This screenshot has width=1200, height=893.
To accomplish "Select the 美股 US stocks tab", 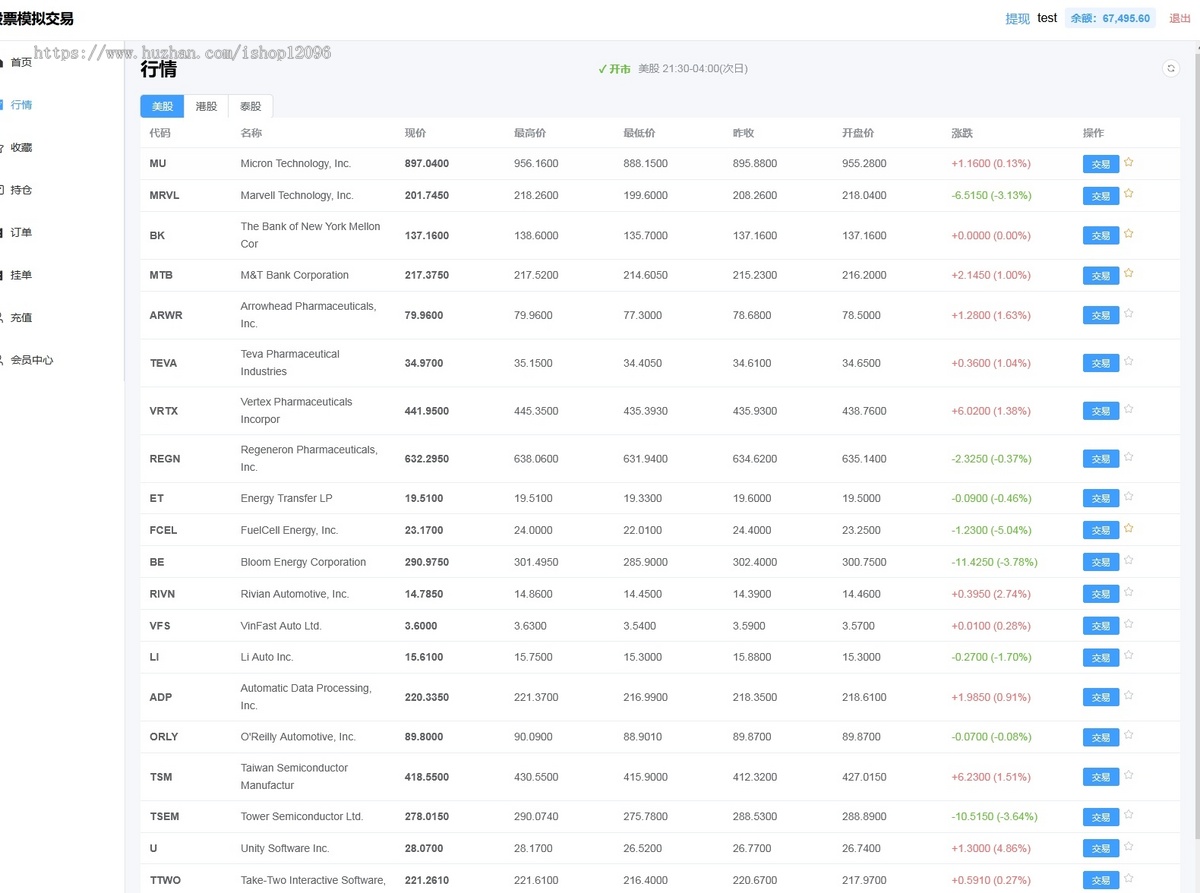I will pyautogui.click(x=162, y=106).
